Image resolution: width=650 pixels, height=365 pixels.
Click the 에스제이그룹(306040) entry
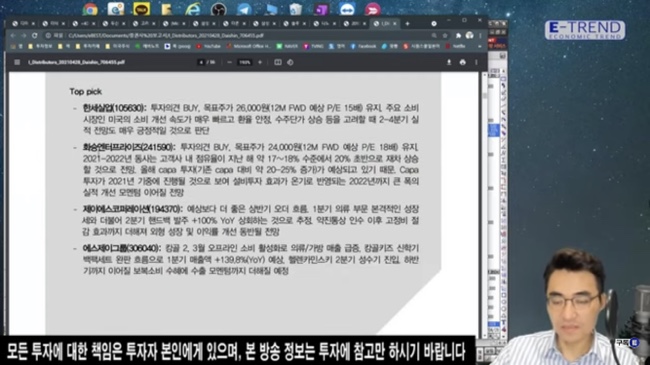(122, 248)
